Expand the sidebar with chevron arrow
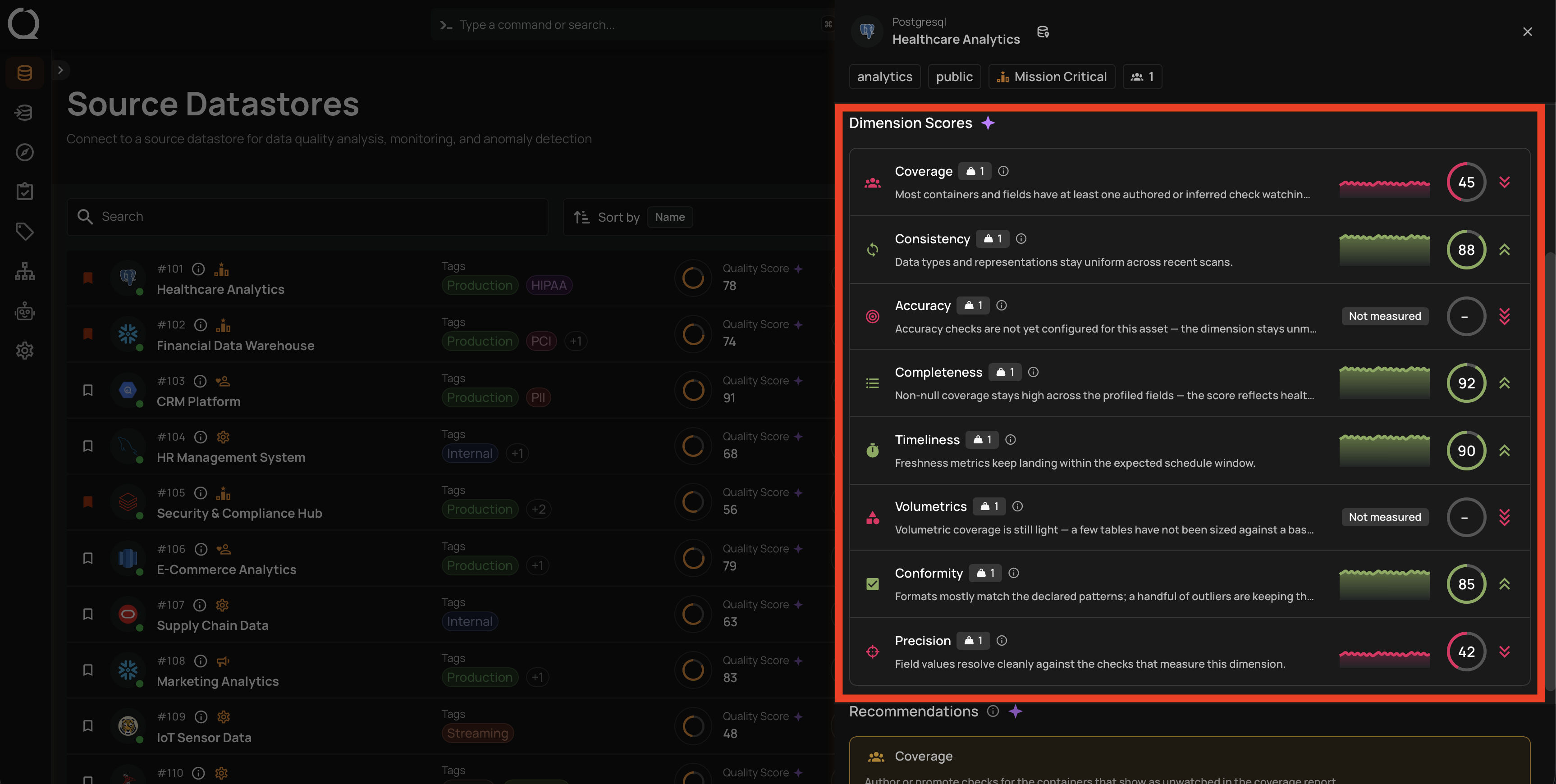 (x=60, y=70)
